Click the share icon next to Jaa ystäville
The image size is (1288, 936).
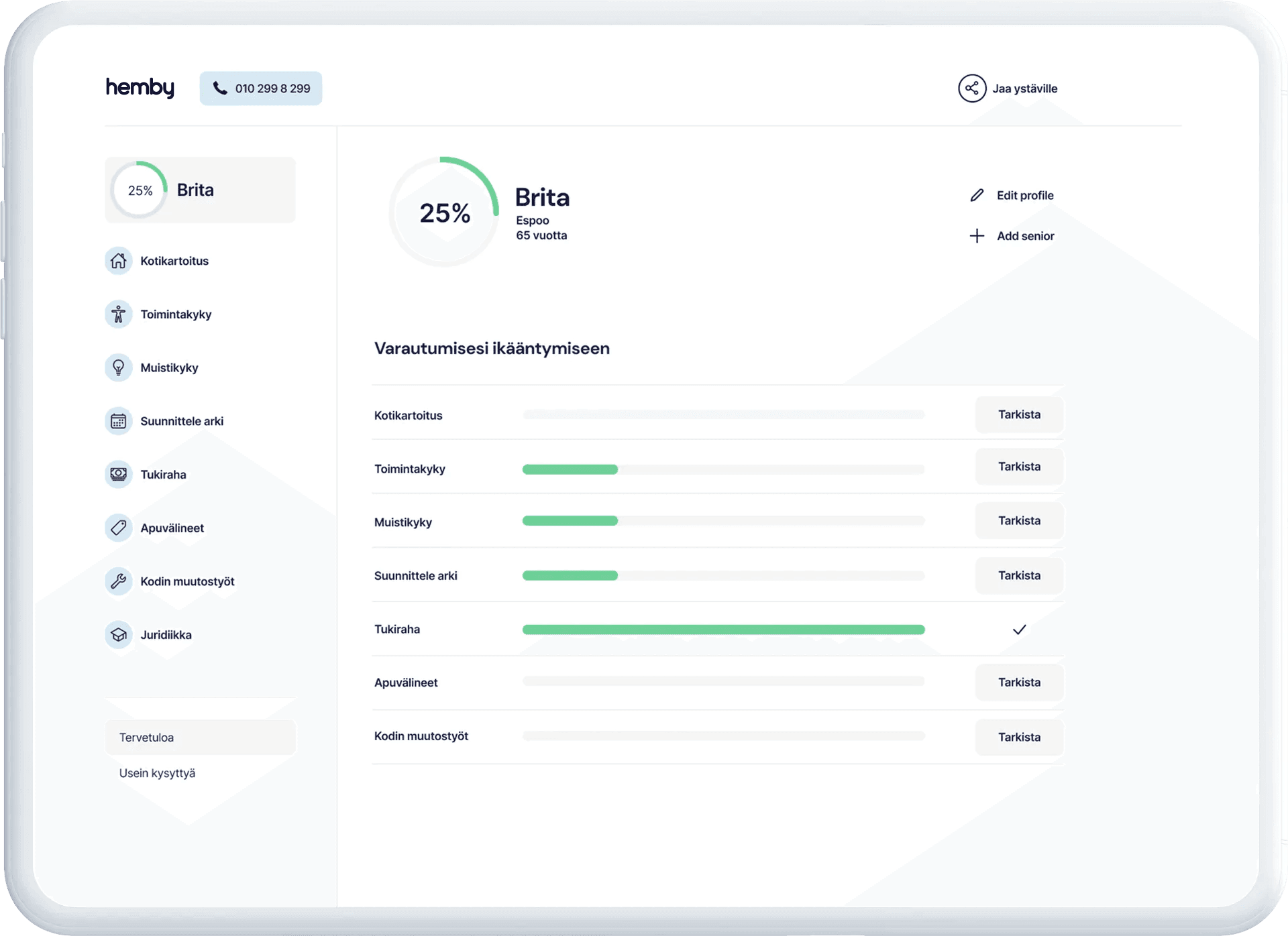pyautogui.click(x=972, y=89)
